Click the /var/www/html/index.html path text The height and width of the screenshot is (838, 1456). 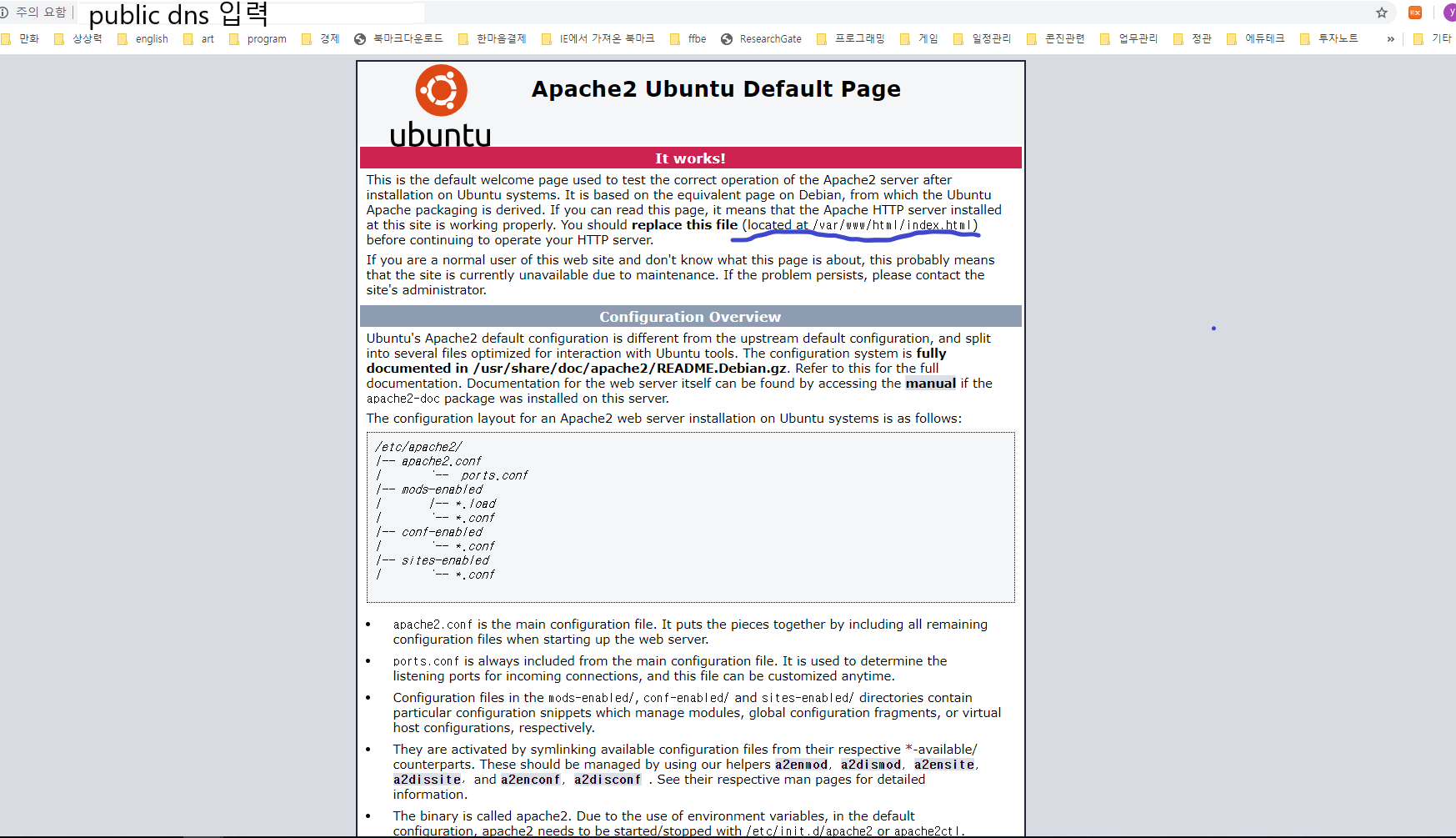tap(893, 225)
